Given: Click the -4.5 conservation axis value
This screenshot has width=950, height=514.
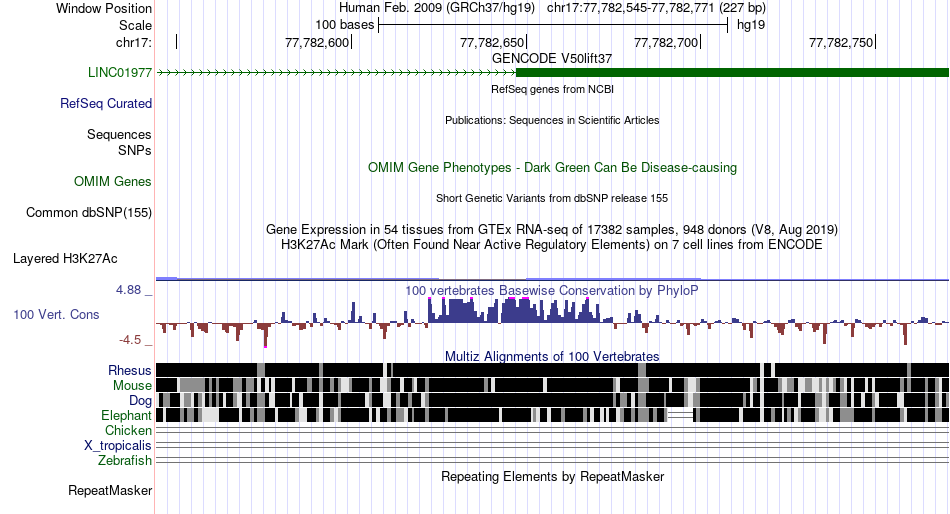Looking at the screenshot, I should pos(130,339).
